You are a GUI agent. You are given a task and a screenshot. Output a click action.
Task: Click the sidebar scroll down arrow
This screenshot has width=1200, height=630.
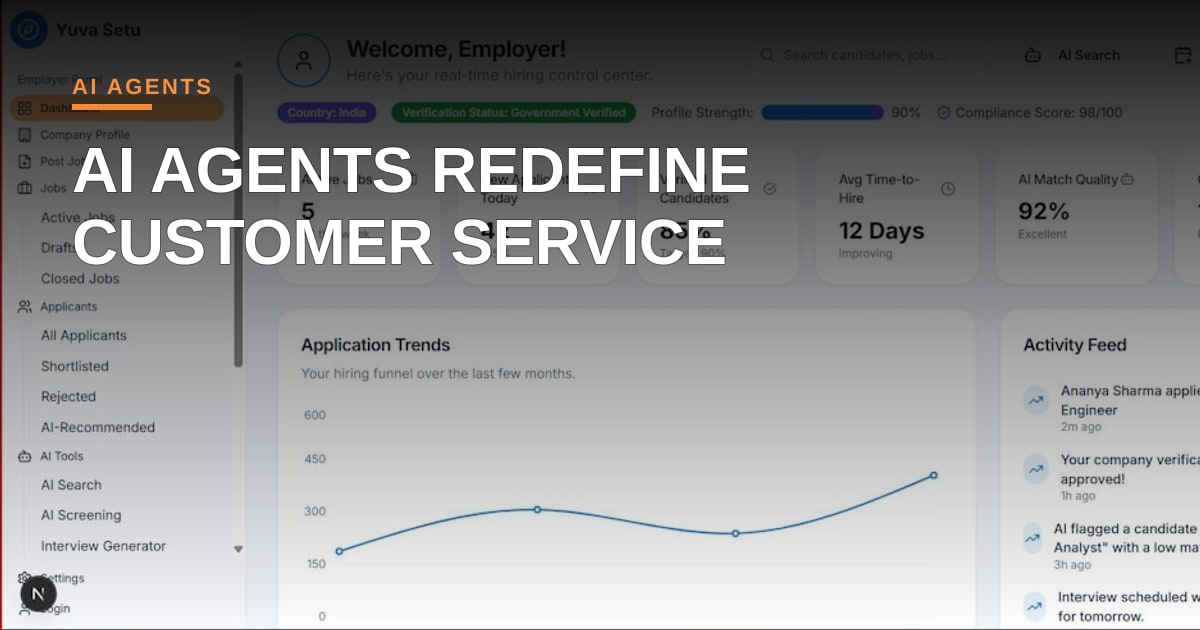tap(238, 549)
